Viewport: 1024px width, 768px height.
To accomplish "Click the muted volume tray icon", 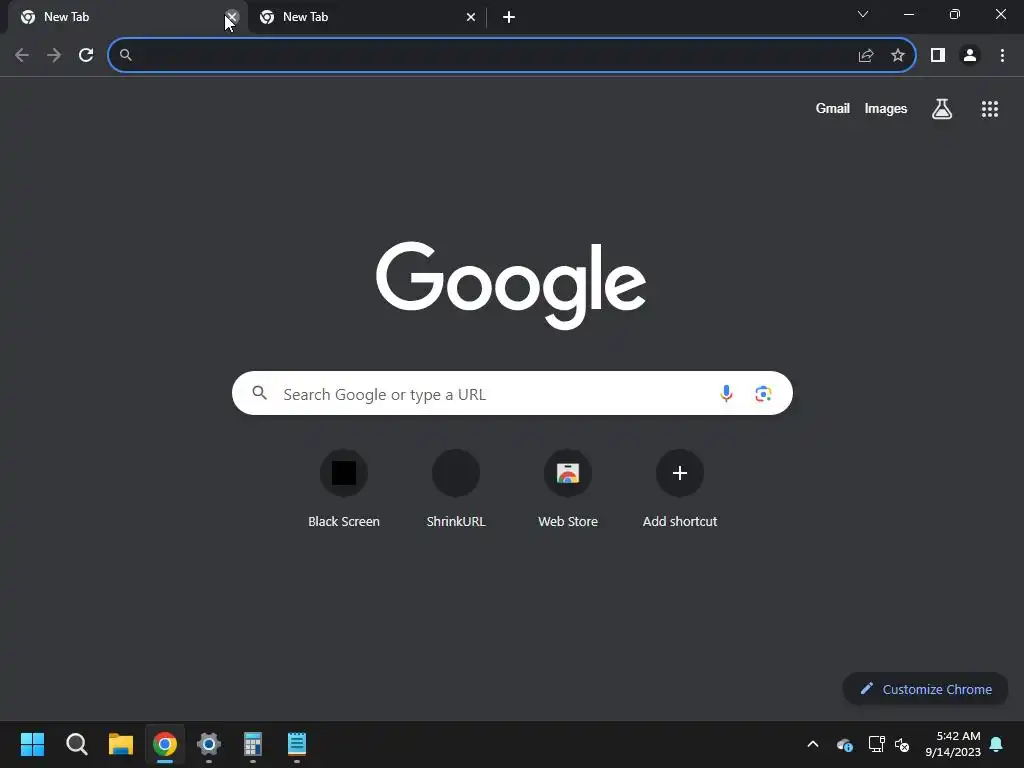I will [x=902, y=744].
